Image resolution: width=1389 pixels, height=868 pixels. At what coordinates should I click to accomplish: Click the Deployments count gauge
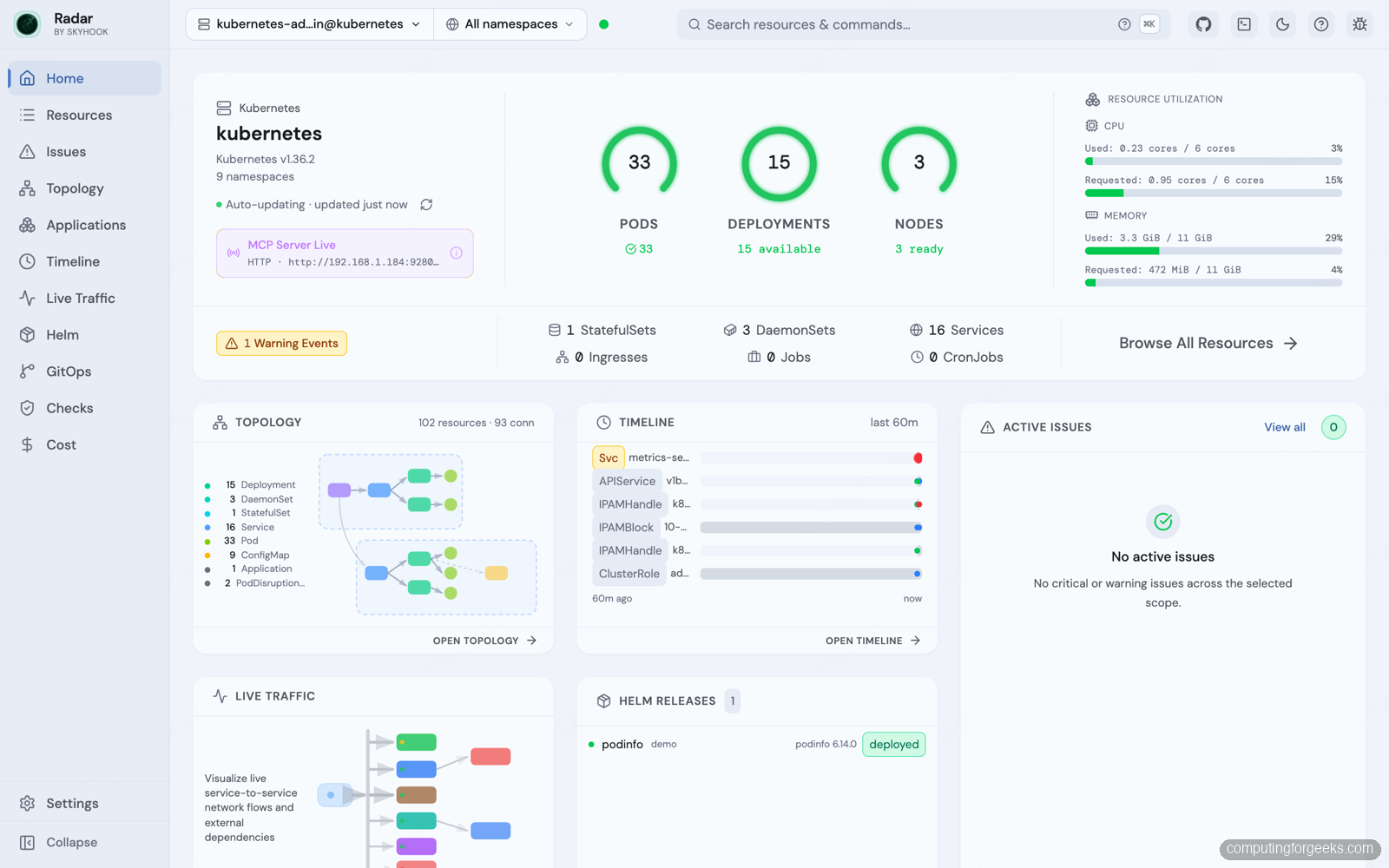coord(779,163)
